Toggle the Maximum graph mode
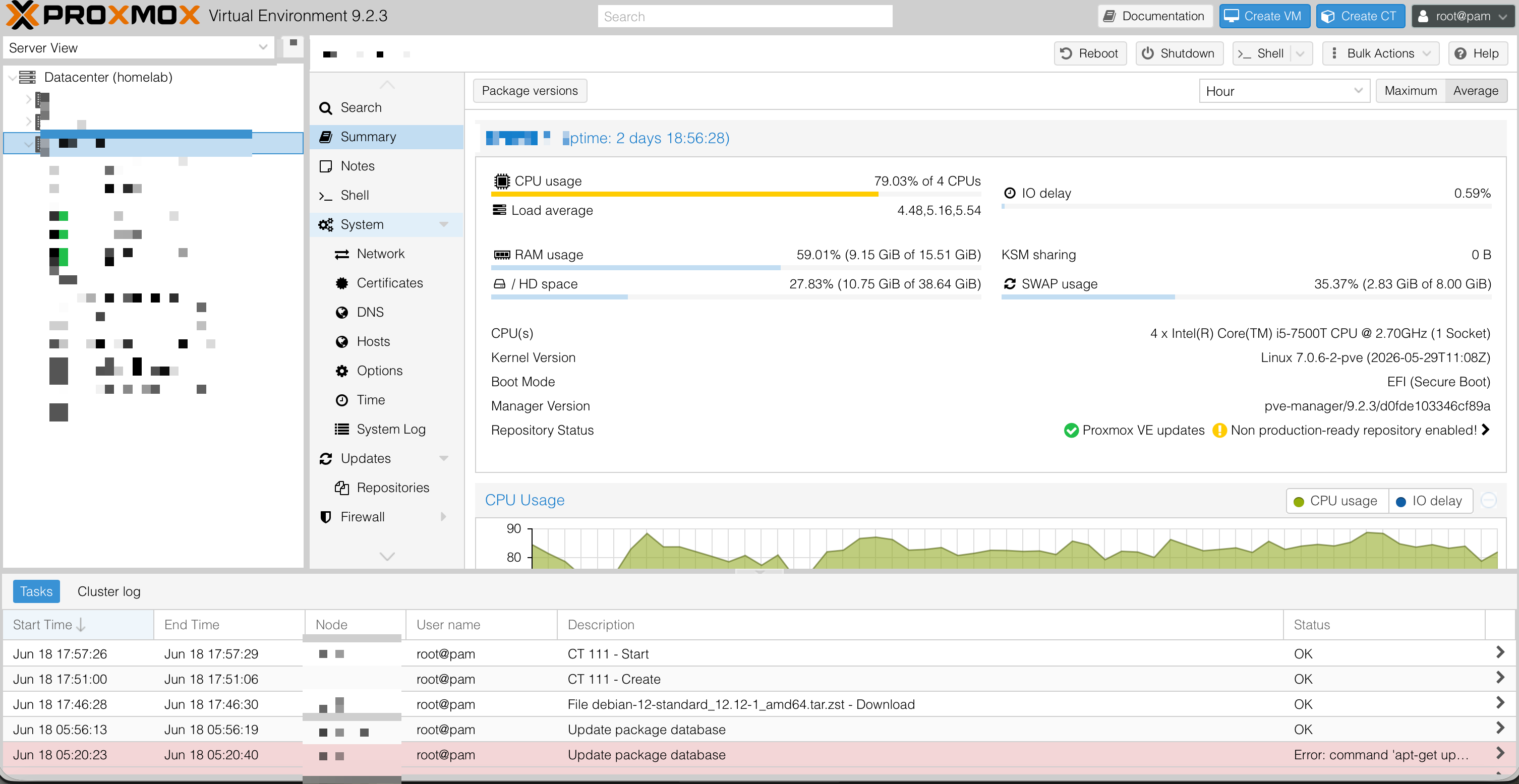This screenshot has width=1519, height=784. click(1410, 91)
